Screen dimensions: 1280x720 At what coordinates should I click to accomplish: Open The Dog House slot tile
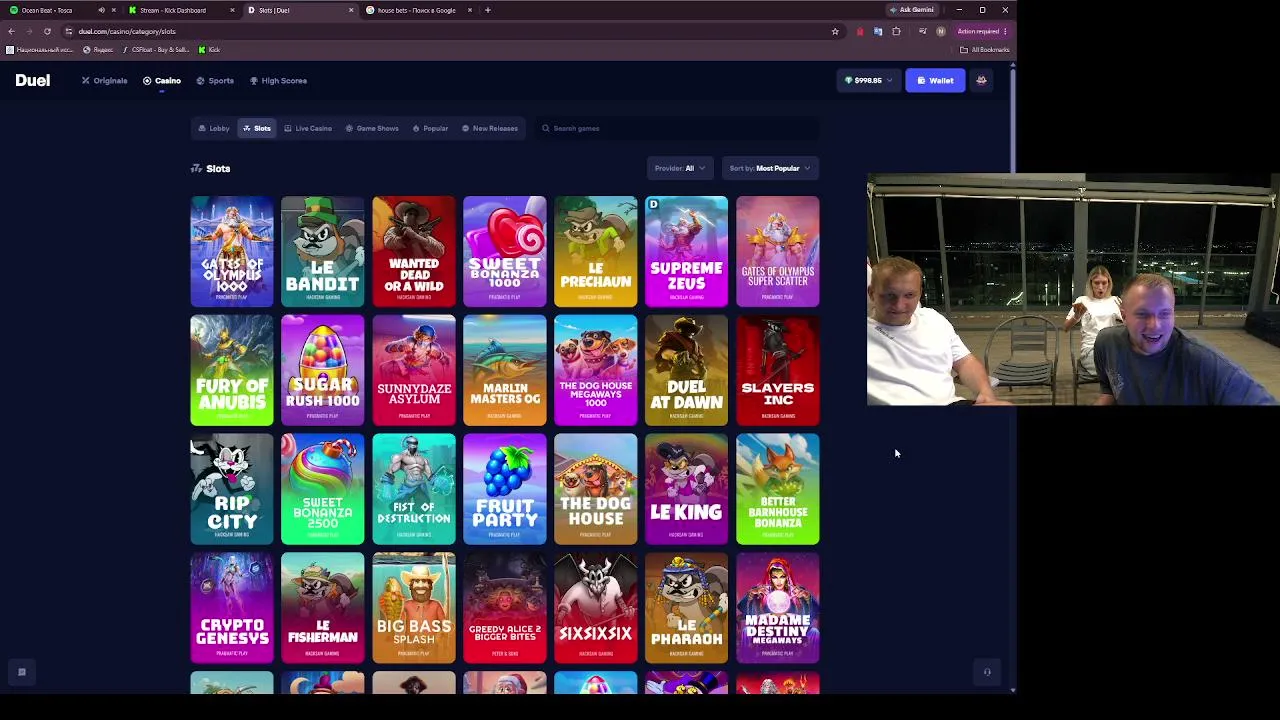(x=596, y=489)
